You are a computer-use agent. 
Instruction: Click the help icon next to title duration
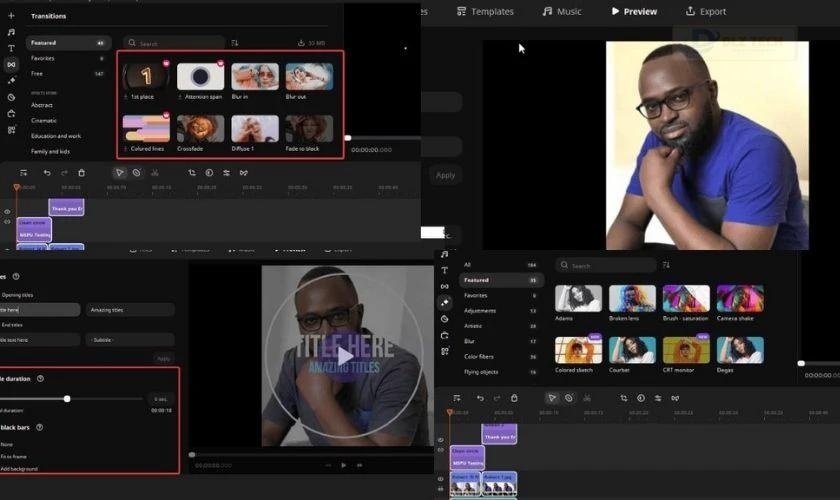pos(40,378)
